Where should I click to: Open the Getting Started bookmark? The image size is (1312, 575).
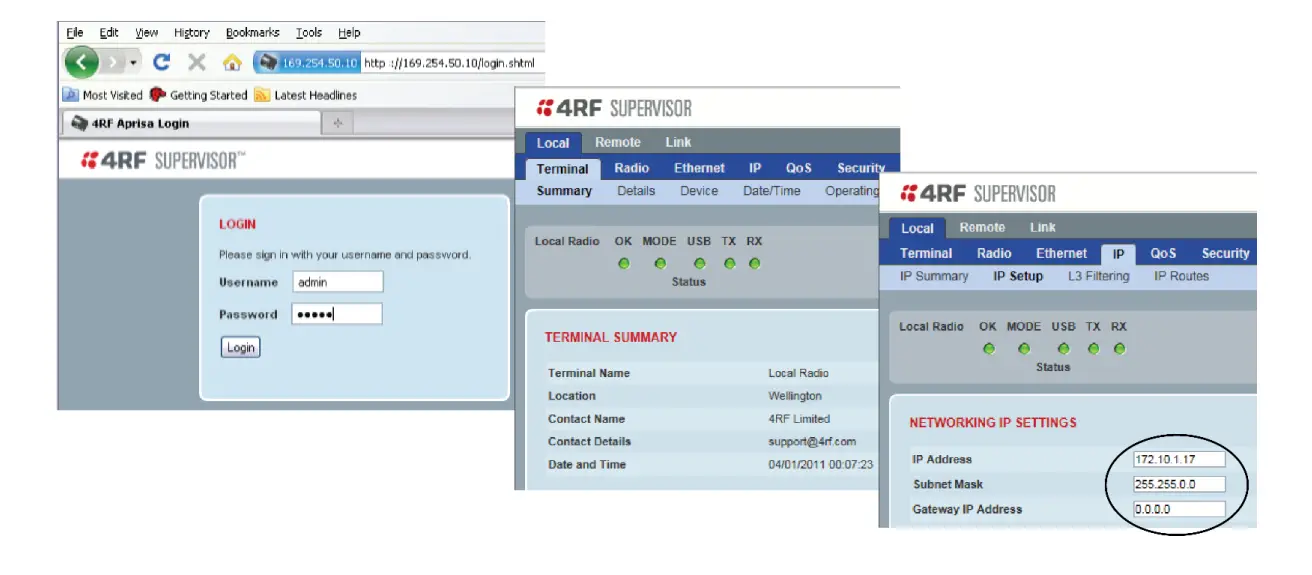[x=198, y=95]
